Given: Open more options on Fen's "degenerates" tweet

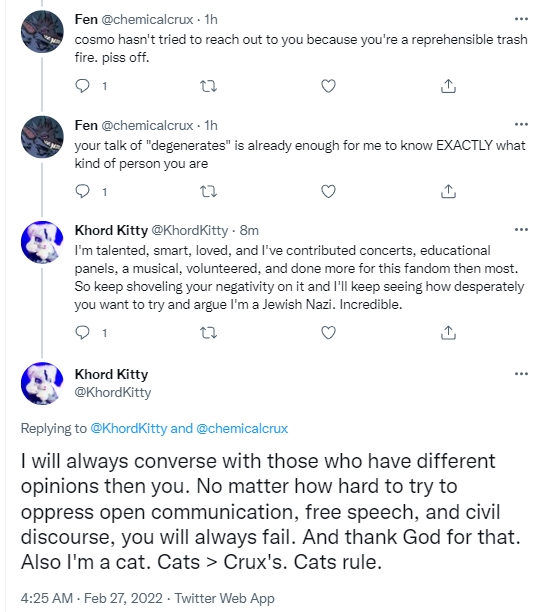Looking at the screenshot, I should (521, 124).
